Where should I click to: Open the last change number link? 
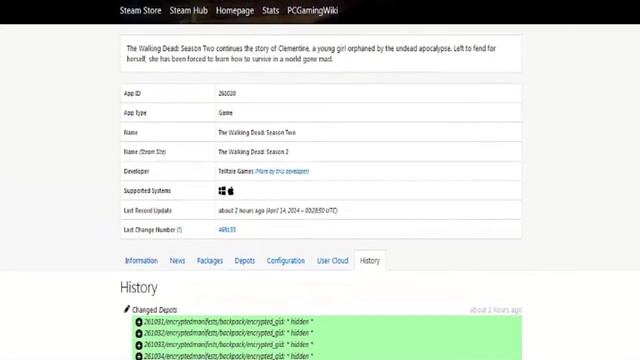pyautogui.click(x=227, y=230)
